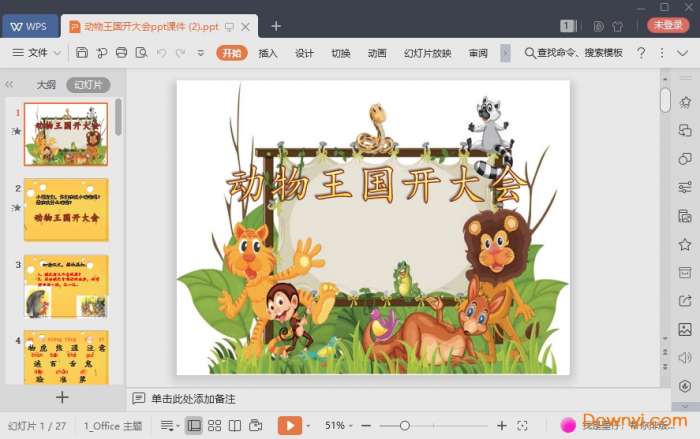
Task: Click the zoom slider handle
Action: (405, 426)
